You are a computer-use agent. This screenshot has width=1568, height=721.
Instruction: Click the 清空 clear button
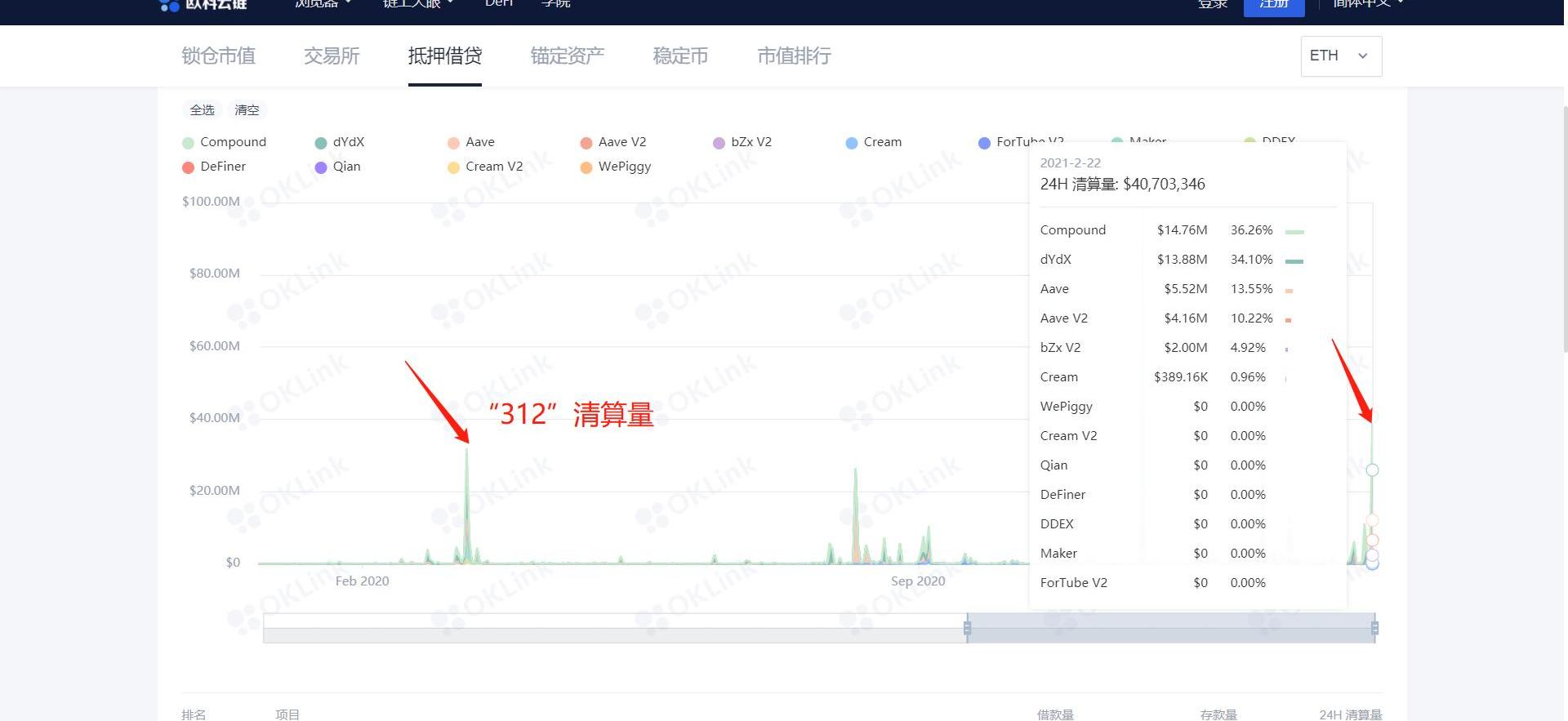pyautogui.click(x=247, y=109)
